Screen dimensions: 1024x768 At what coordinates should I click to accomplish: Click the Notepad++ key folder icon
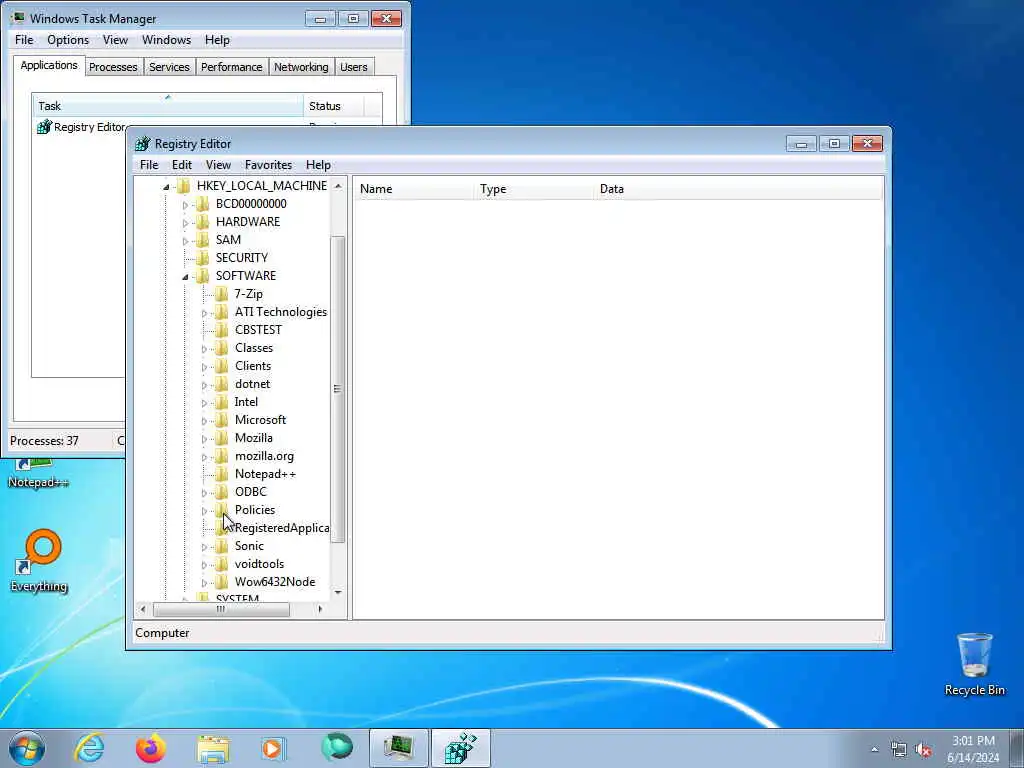(x=221, y=474)
